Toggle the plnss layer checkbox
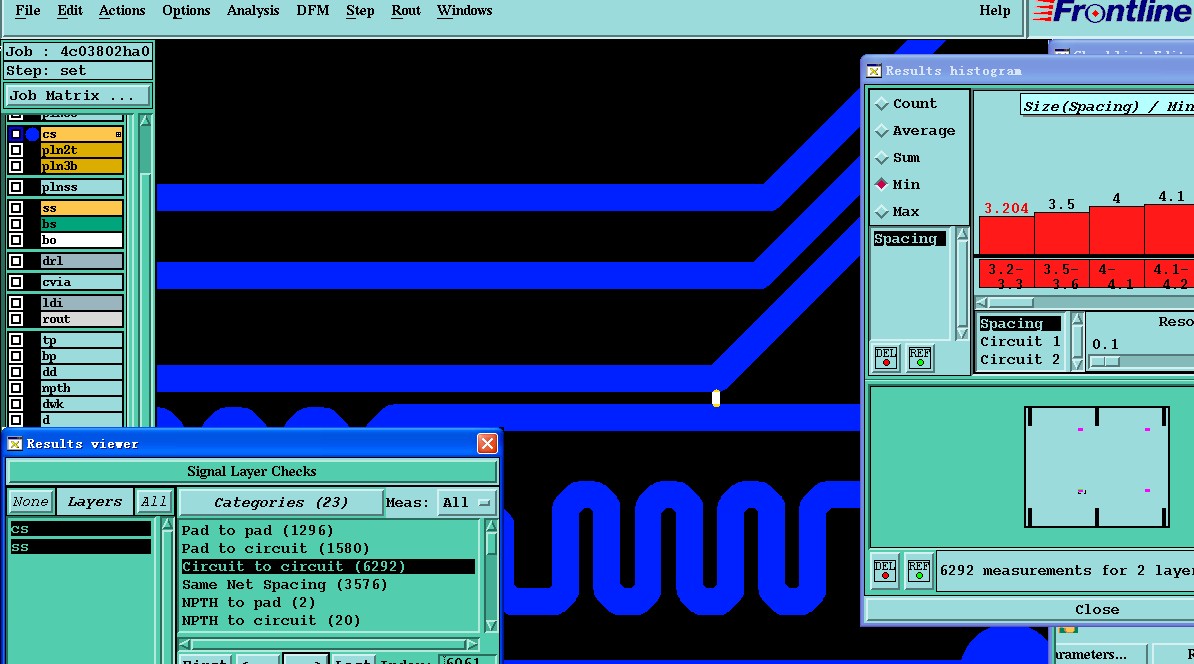 pyautogui.click(x=15, y=187)
